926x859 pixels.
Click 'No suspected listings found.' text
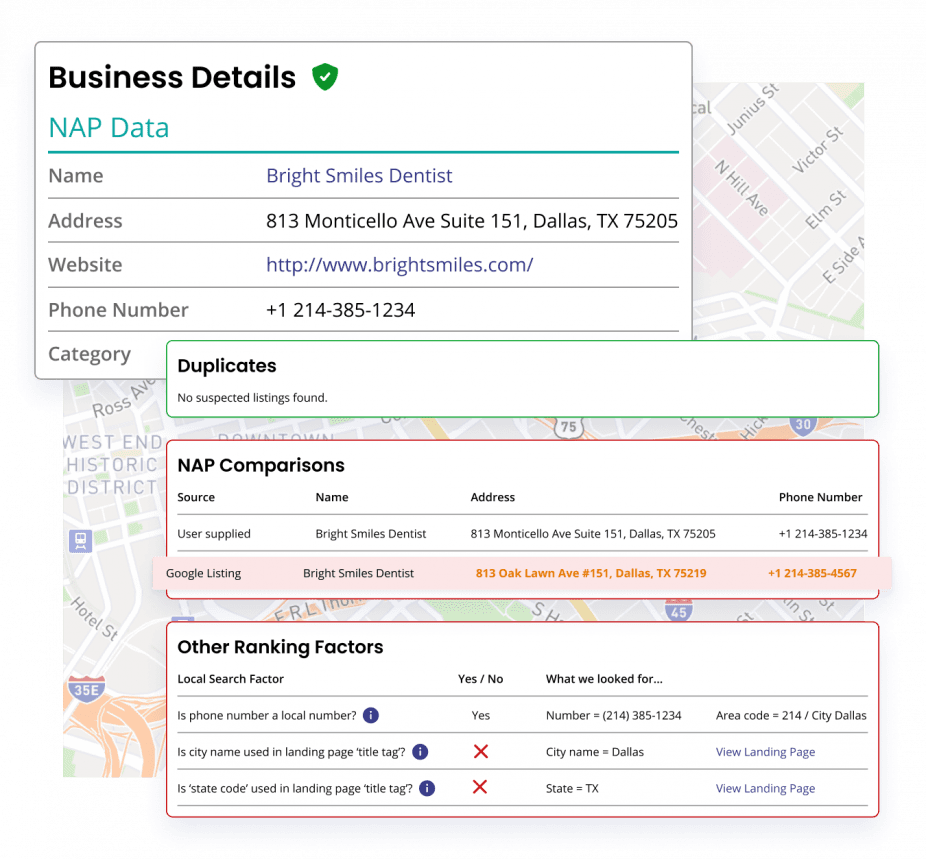click(252, 398)
